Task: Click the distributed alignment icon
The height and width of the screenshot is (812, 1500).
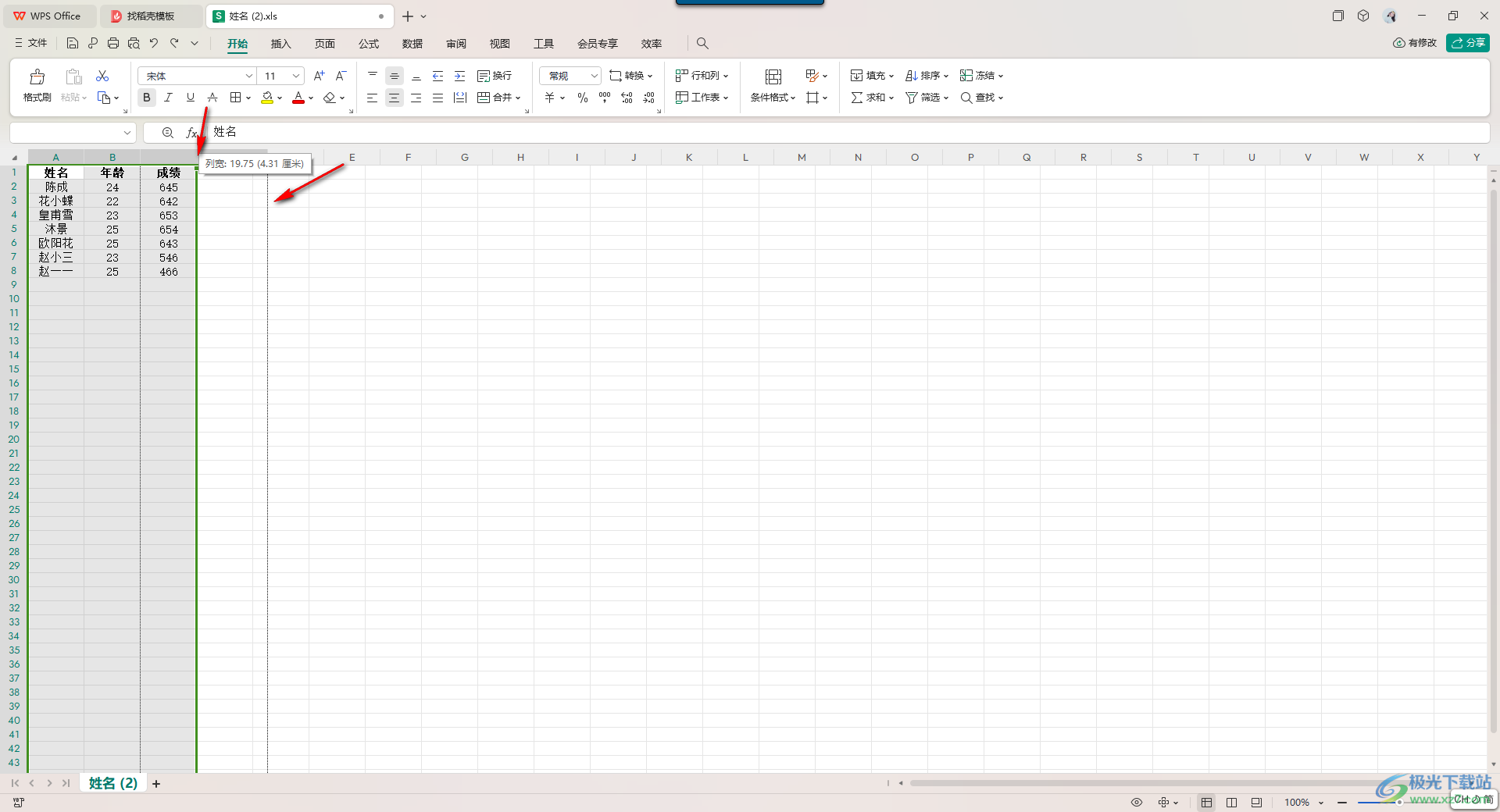Action: (460, 98)
